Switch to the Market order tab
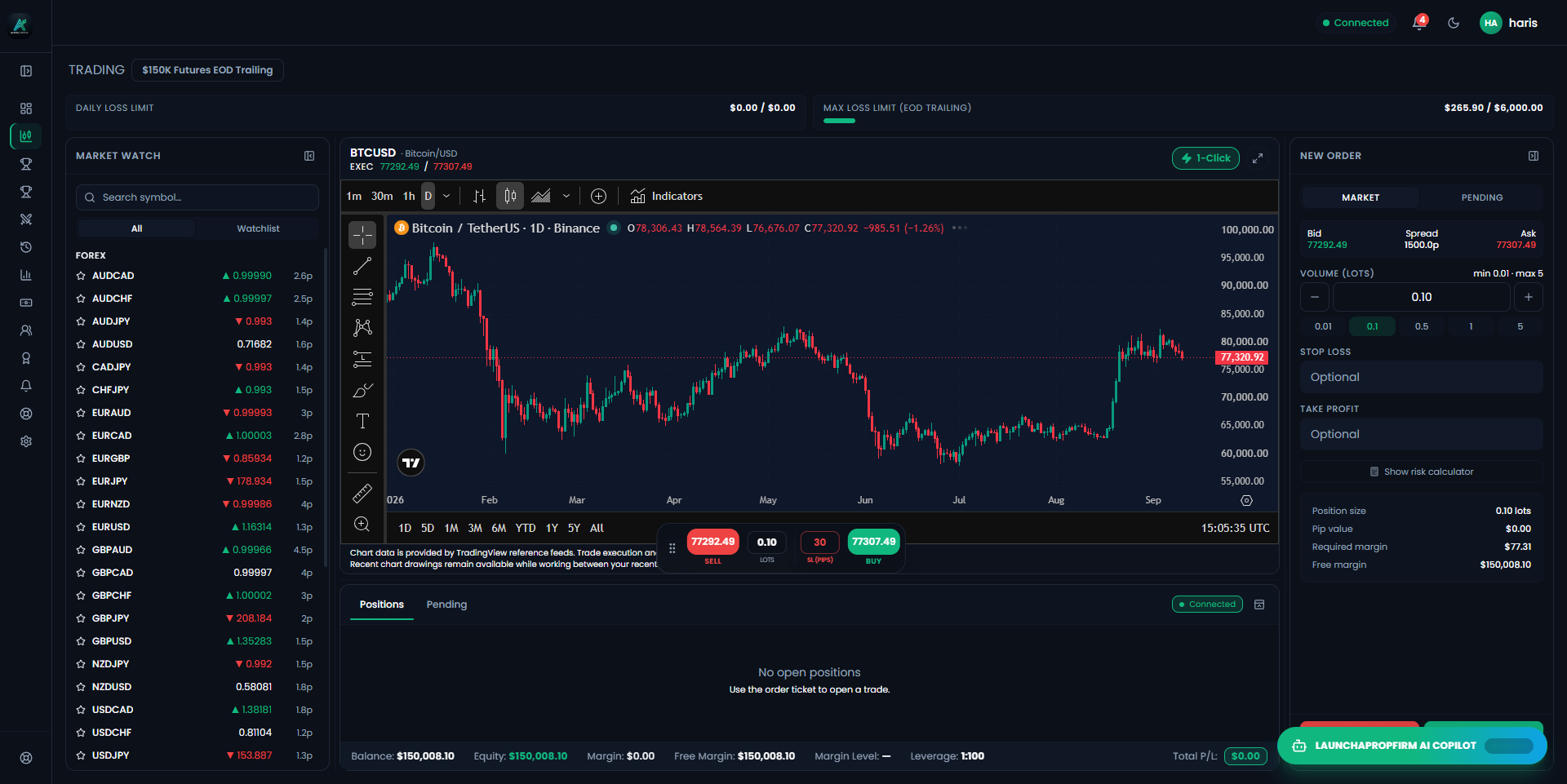 click(x=1361, y=197)
